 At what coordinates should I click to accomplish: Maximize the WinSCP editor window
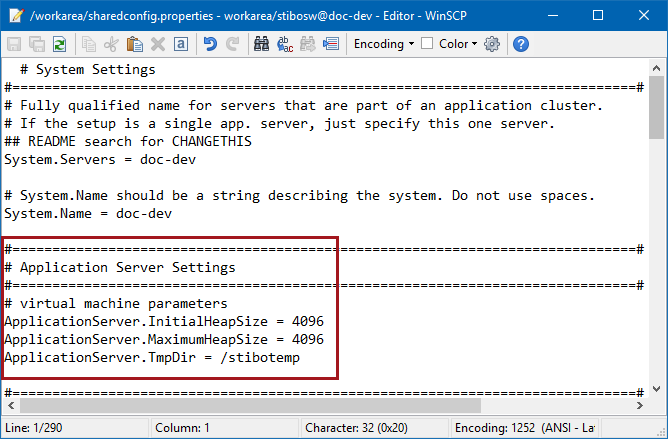click(598, 16)
